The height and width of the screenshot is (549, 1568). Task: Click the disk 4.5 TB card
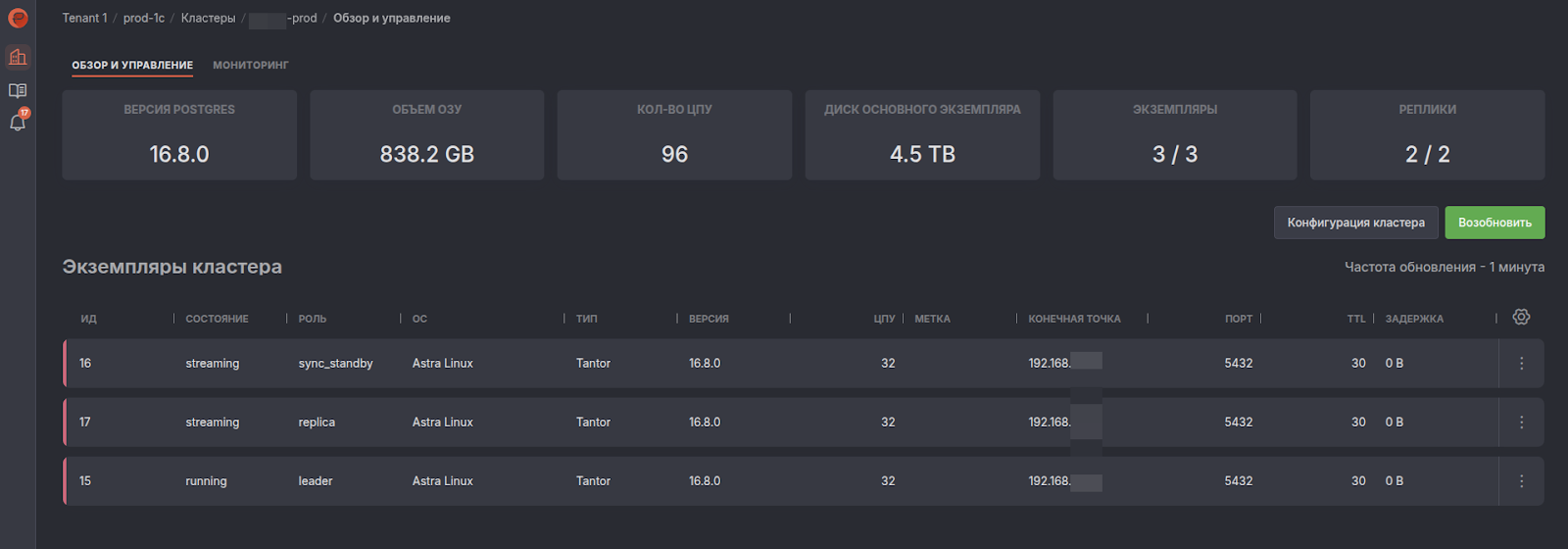[922, 135]
